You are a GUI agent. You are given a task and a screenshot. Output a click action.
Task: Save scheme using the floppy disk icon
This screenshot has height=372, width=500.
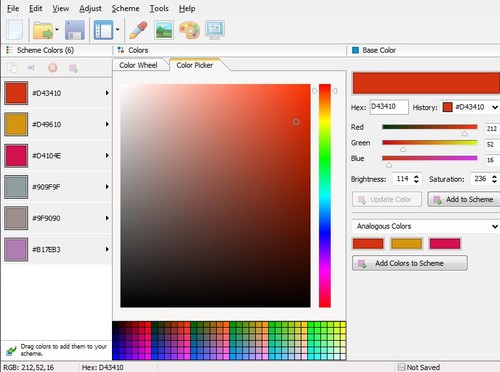tap(75, 30)
